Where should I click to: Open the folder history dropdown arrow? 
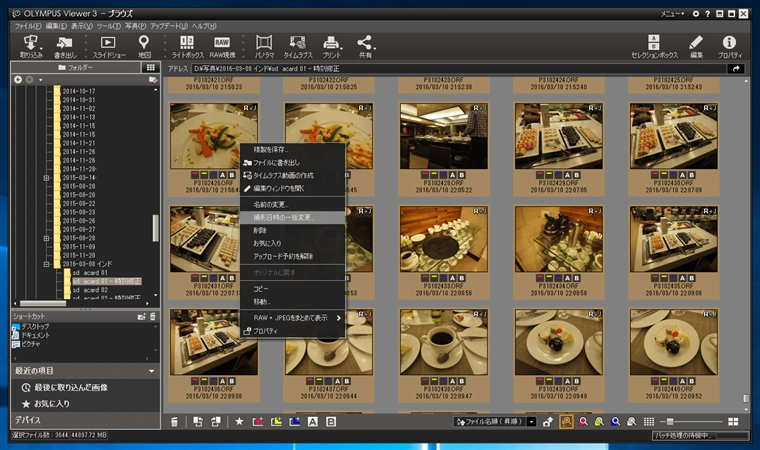(x=41, y=80)
